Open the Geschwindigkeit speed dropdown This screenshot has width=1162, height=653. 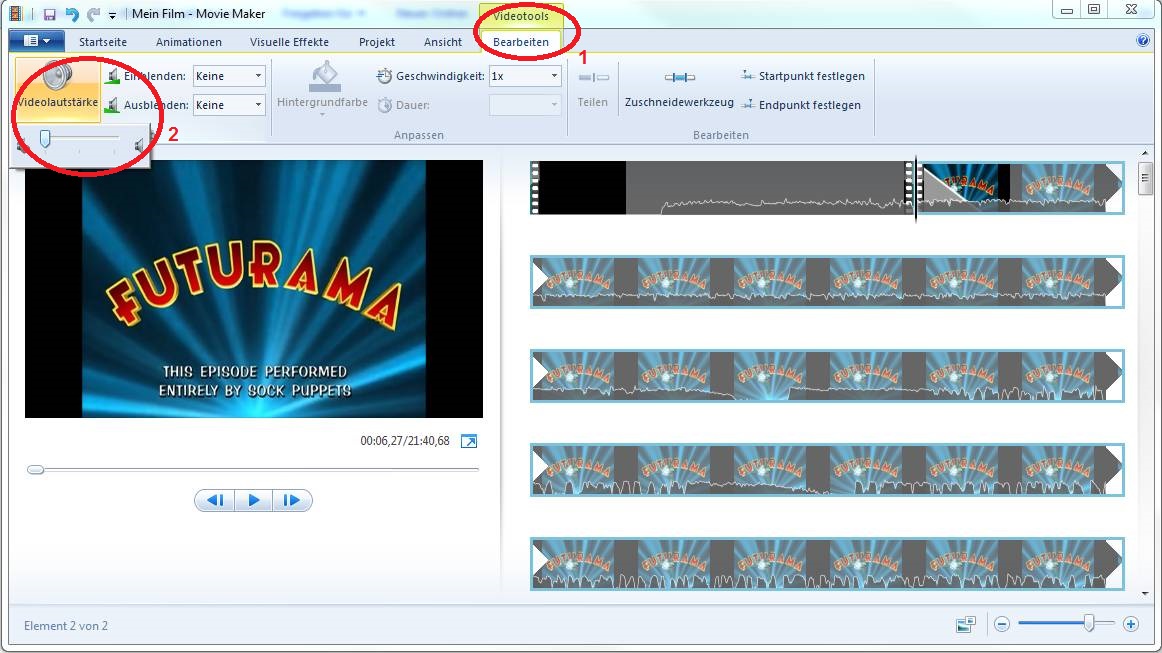554,76
